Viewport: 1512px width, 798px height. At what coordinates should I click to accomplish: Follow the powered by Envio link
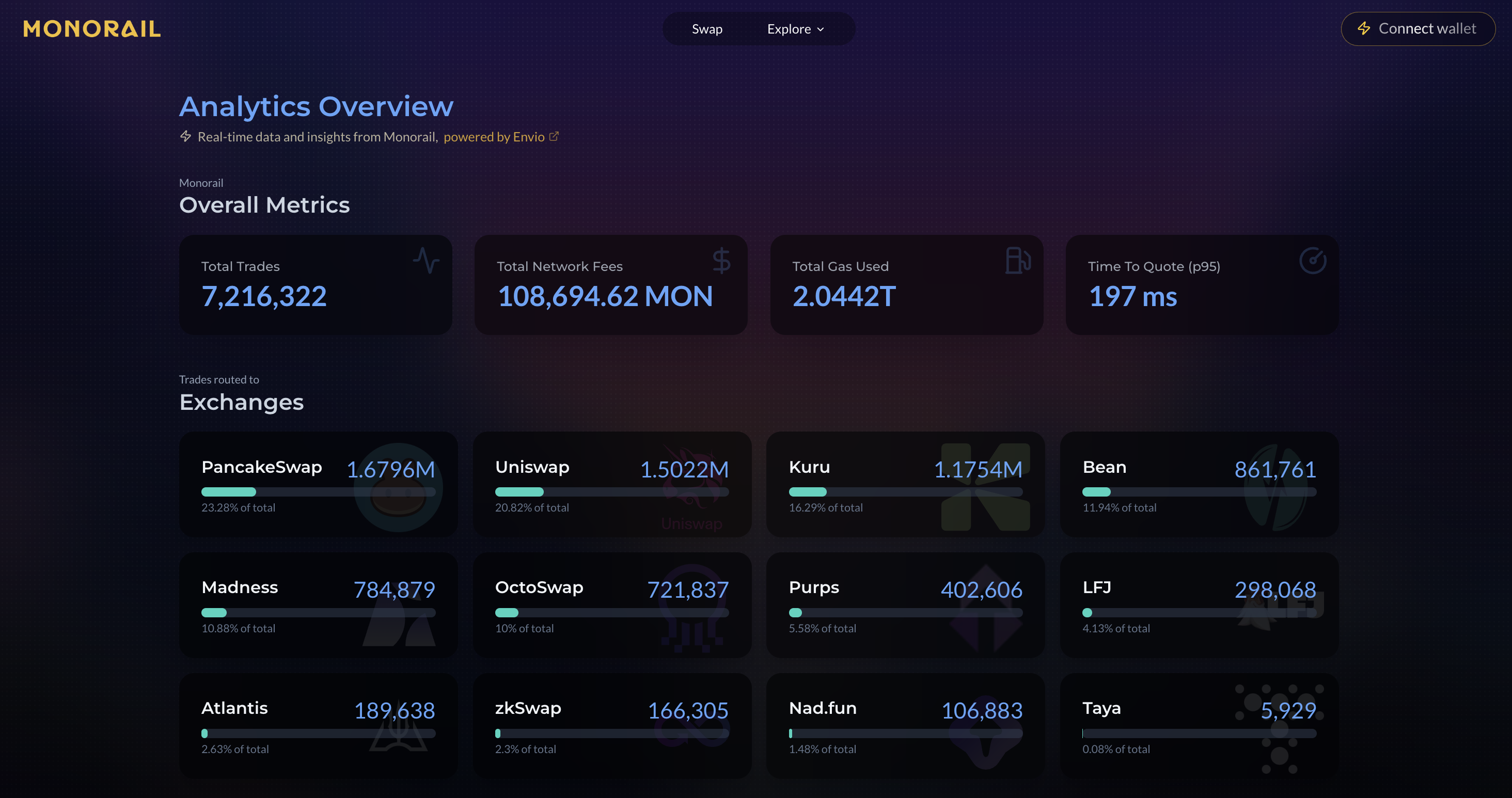494,137
